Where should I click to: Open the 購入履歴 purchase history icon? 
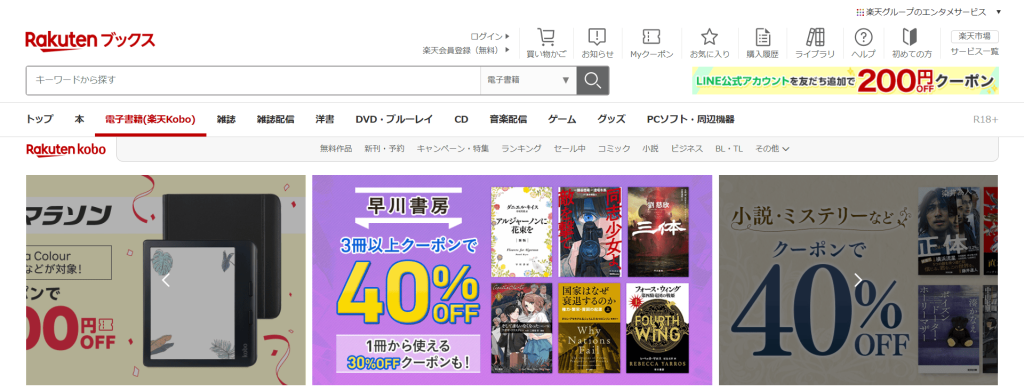[x=762, y=37]
